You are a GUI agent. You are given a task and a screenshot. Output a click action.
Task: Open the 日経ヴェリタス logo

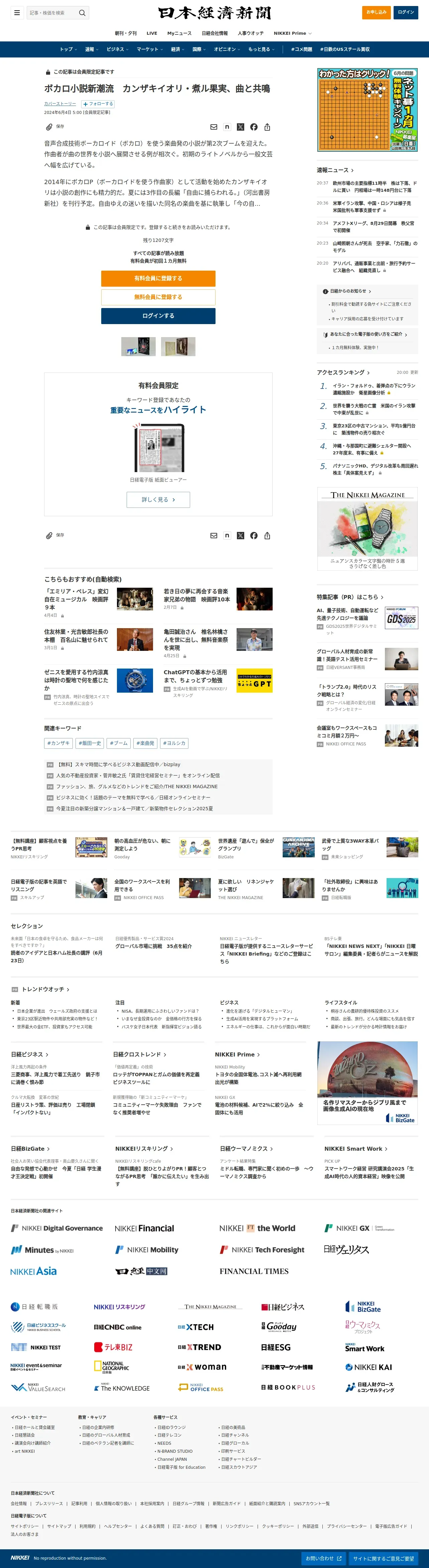(346, 1249)
